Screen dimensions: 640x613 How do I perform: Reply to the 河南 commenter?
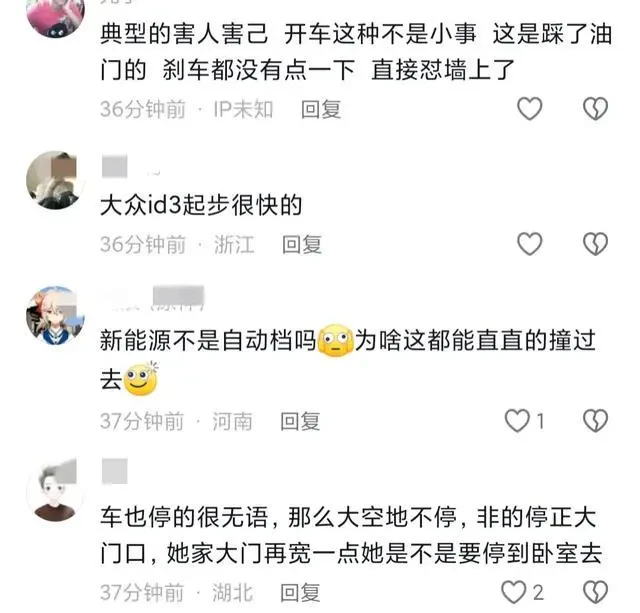pyautogui.click(x=300, y=421)
